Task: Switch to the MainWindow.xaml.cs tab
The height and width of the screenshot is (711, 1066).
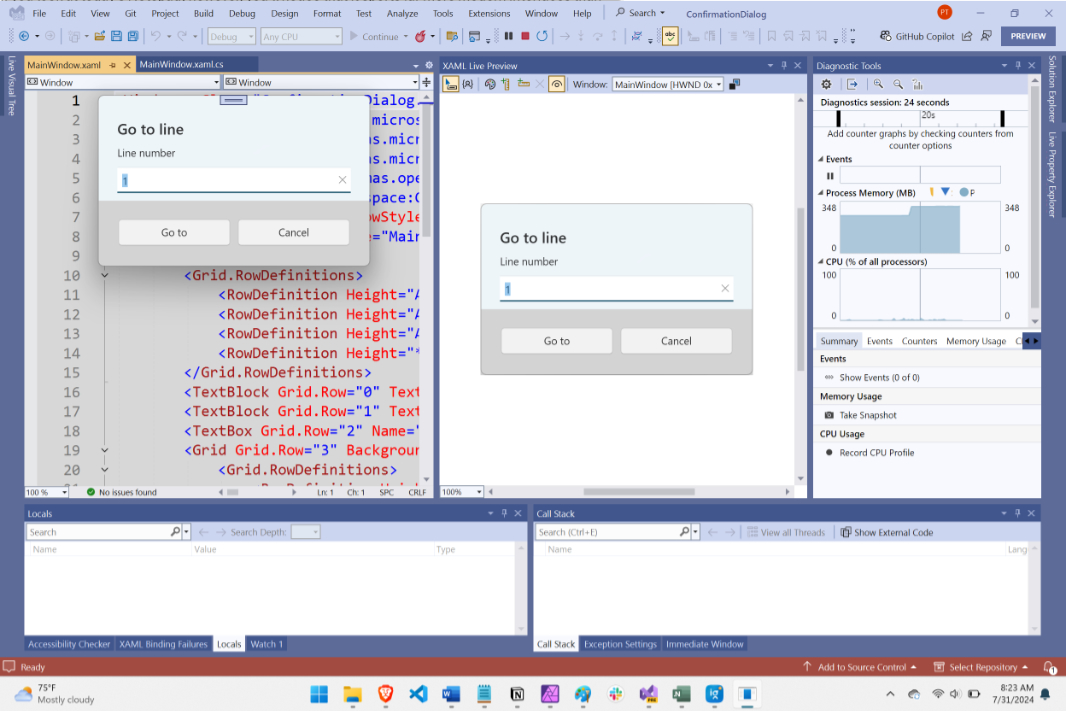Action: (x=181, y=65)
